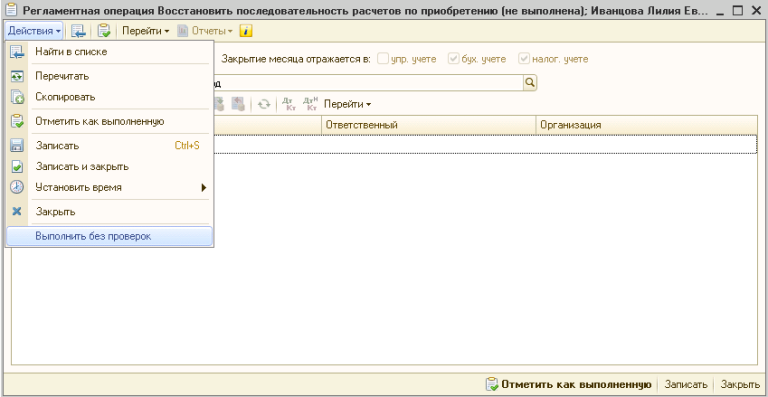The image size is (768, 397).
Task: Collapse the Действия dropdown menu
Action: 34,31
